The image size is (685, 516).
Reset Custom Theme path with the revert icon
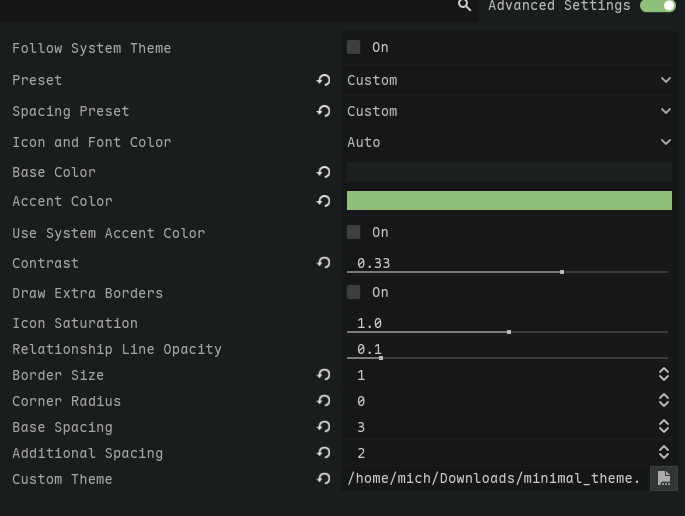coord(323,479)
